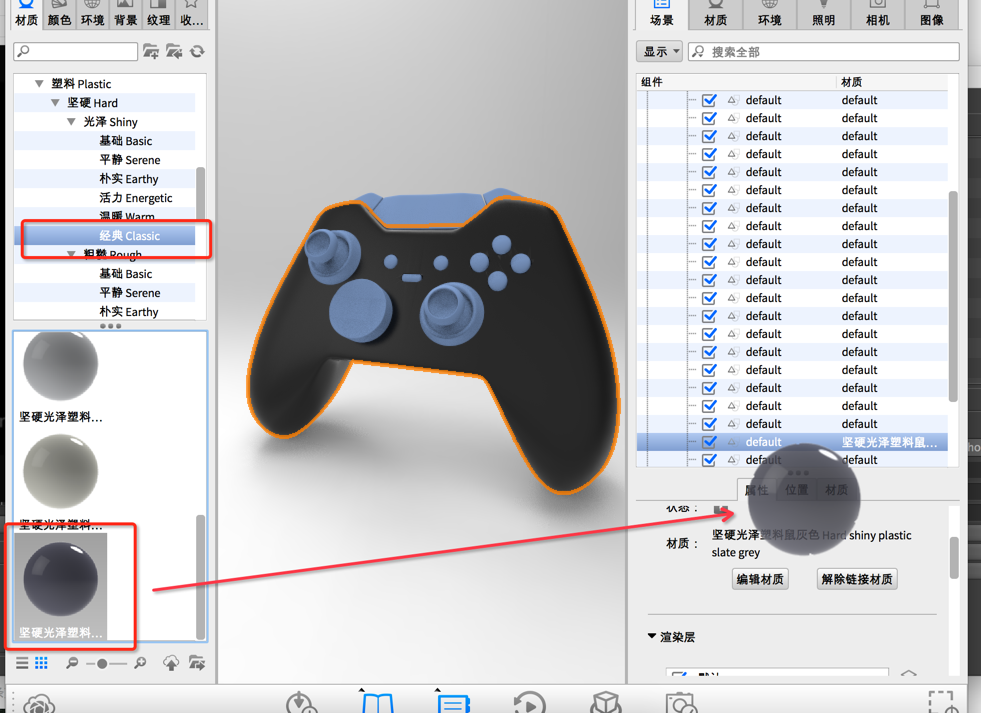Collapse the 粗糙 Rough tree node
The image size is (981, 713).
(x=71, y=254)
